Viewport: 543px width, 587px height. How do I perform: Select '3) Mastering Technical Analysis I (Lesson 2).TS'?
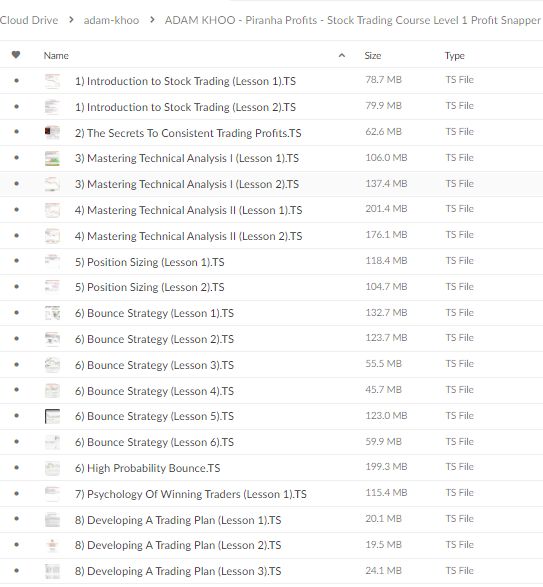[187, 184]
